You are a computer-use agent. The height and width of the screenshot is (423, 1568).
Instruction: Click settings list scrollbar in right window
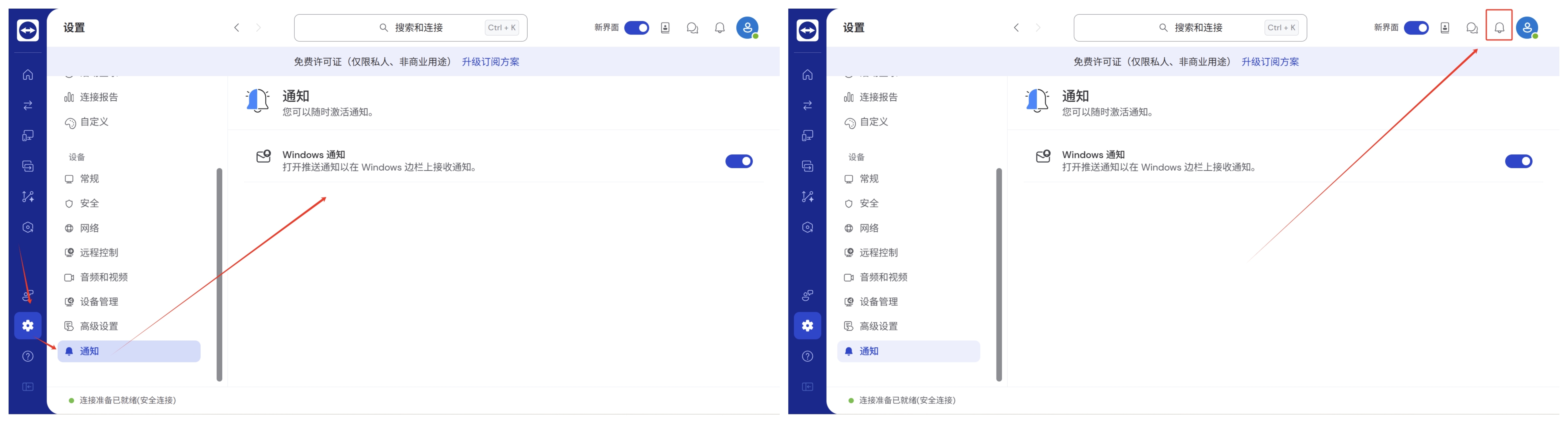click(999, 275)
